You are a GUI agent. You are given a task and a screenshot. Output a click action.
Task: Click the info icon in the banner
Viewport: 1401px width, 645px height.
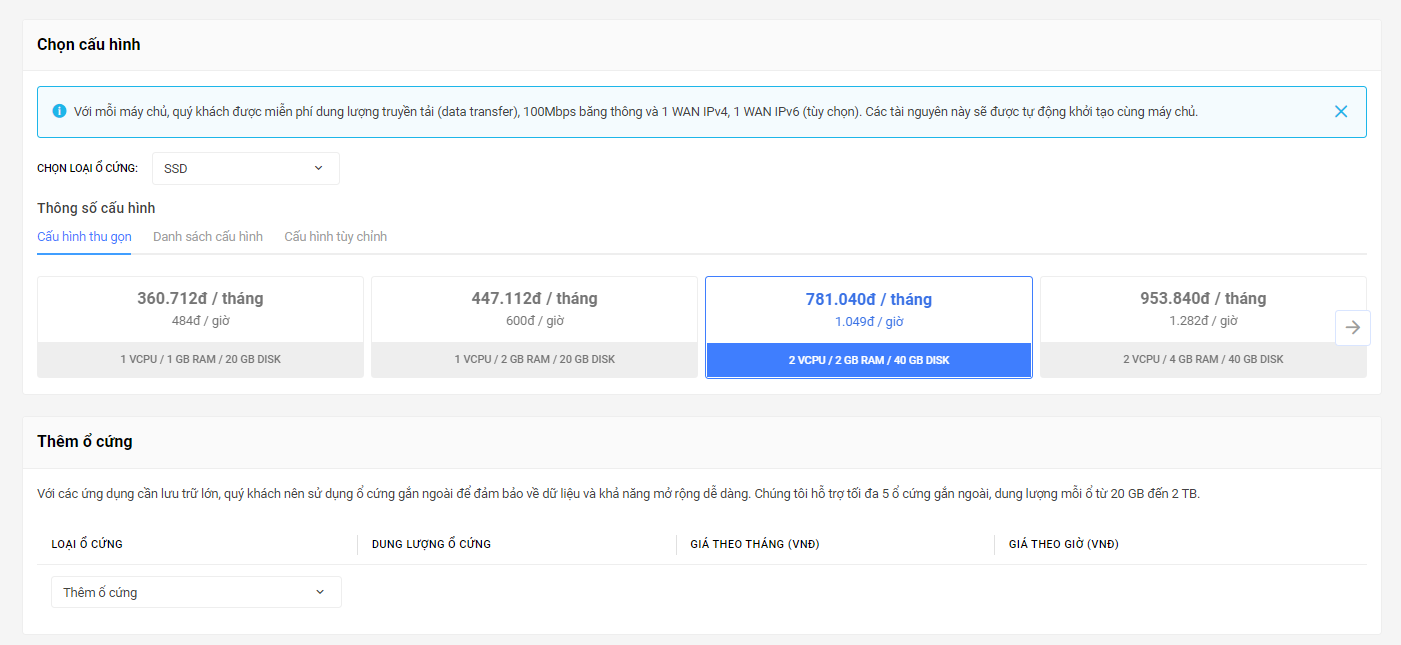[59, 111]
